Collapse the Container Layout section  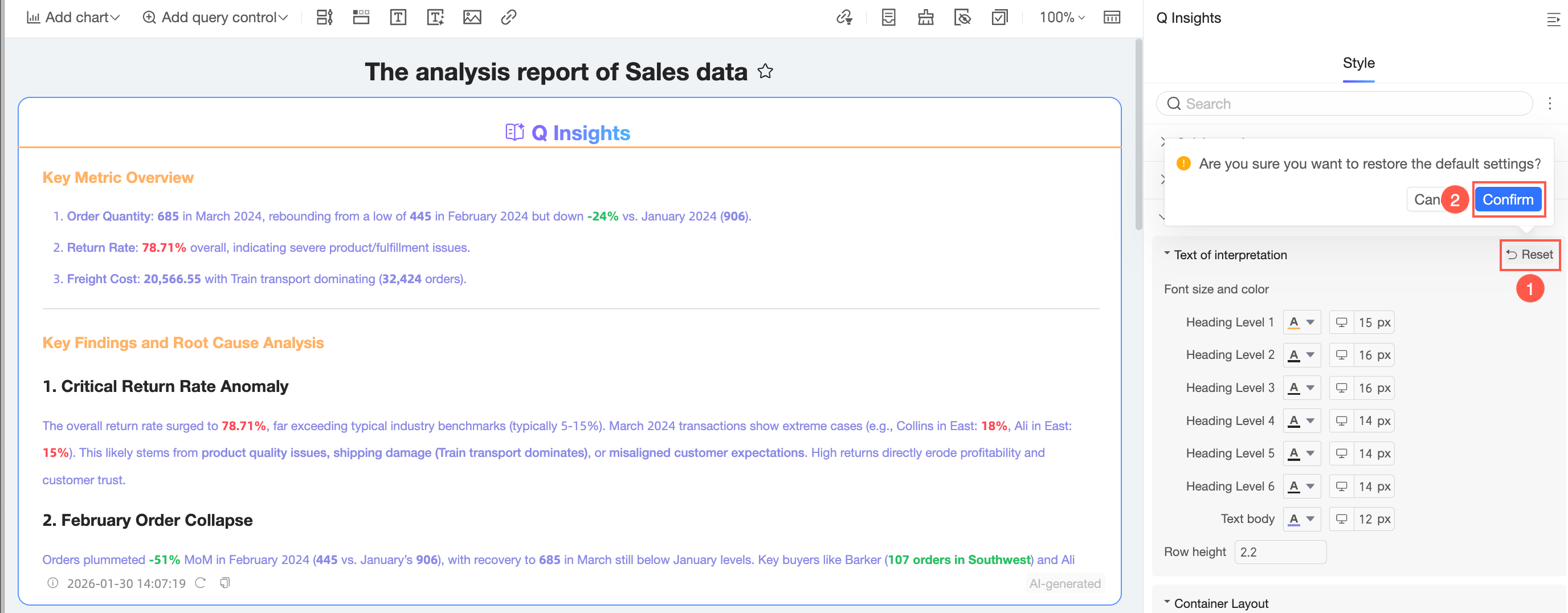pos(1167,603)
